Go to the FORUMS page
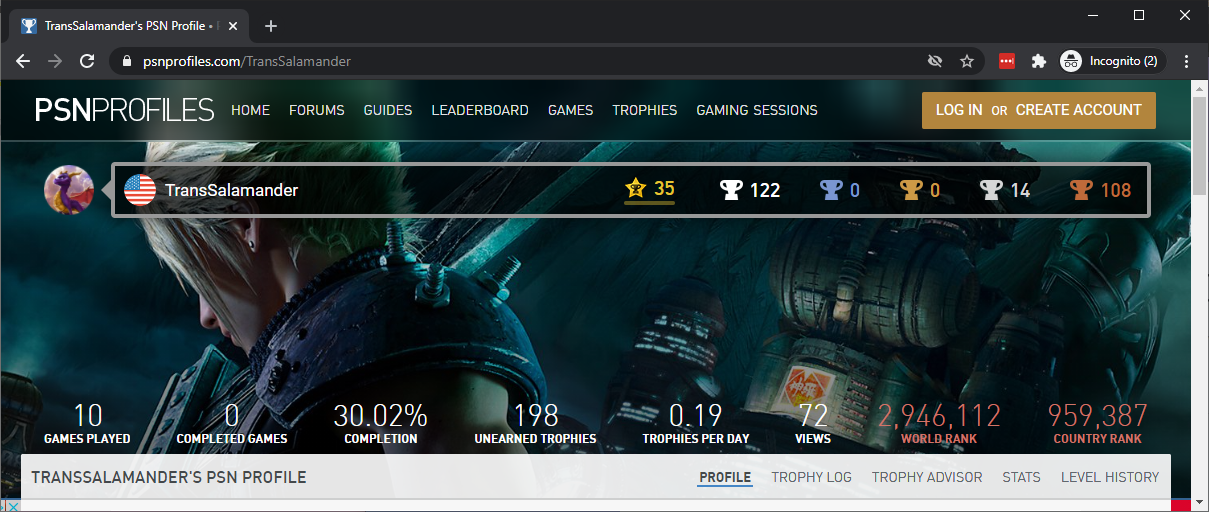 (317, 110)
